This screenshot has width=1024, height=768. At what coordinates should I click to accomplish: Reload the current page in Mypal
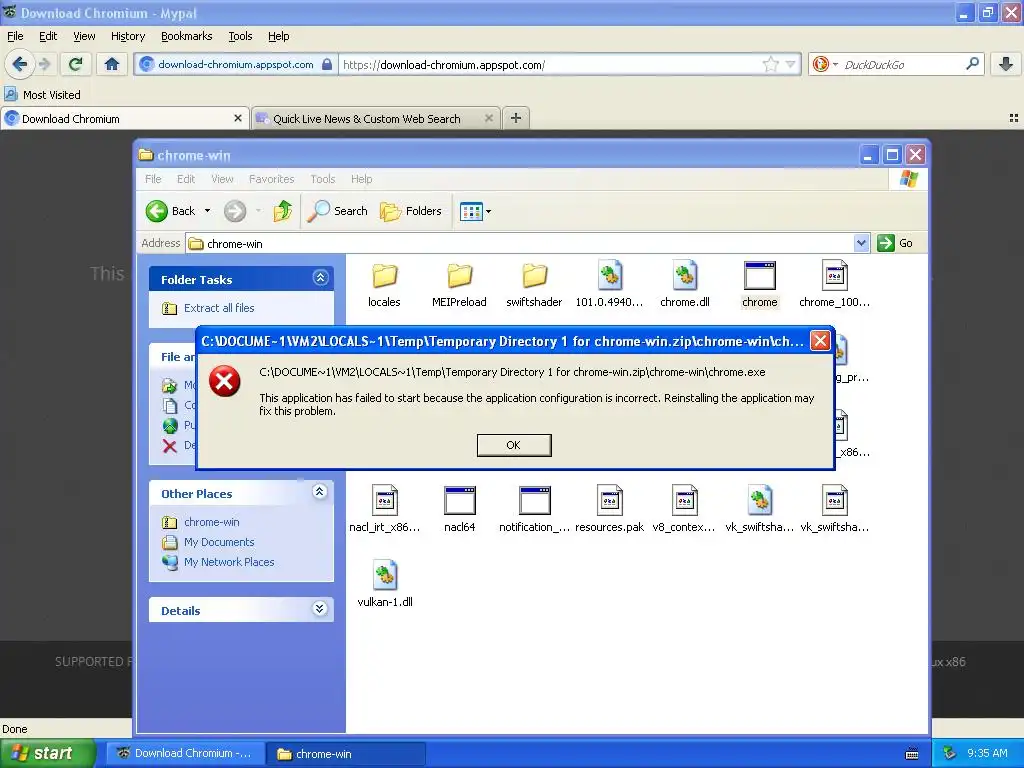click(x=76, y=64)
